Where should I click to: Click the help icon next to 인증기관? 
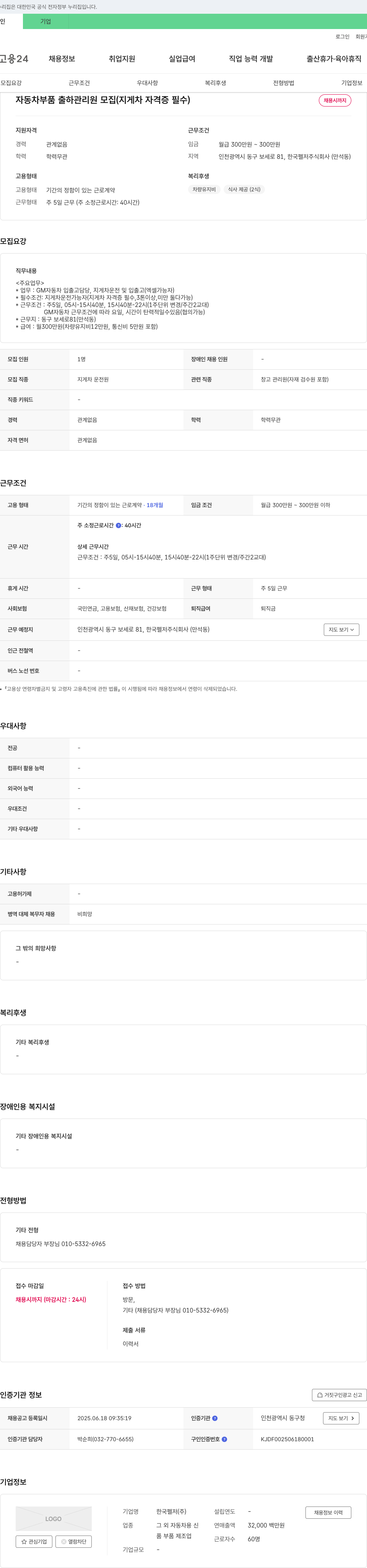coord(214,1418)
